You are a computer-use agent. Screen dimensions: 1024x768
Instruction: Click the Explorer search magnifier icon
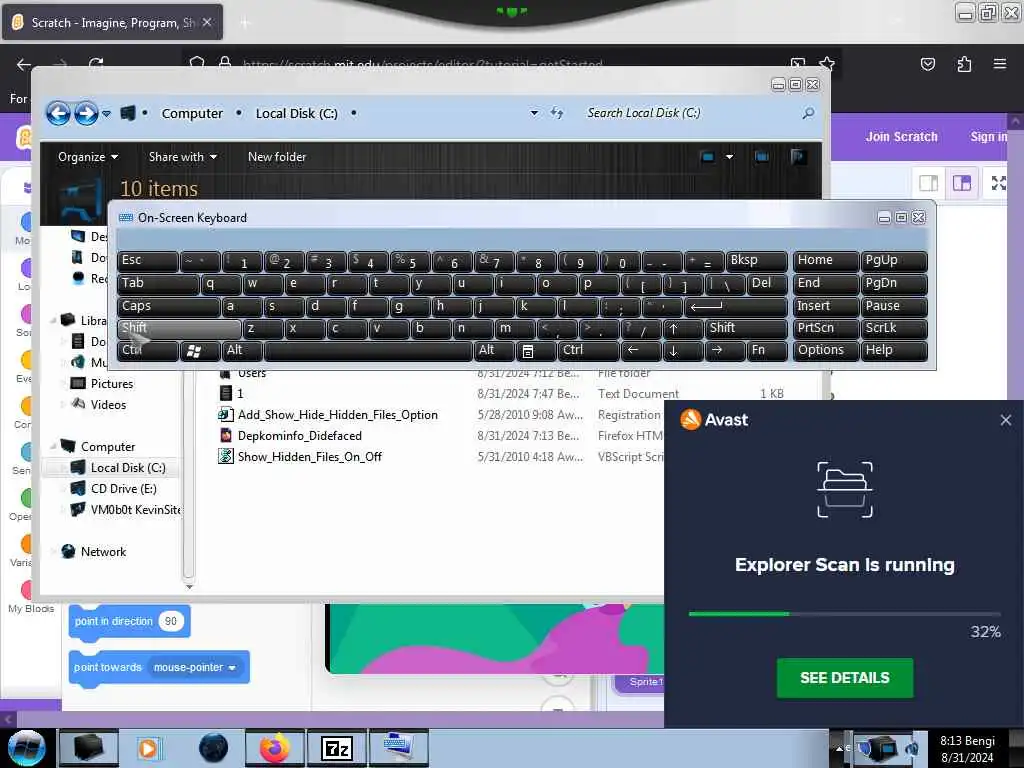pos(808,113)
